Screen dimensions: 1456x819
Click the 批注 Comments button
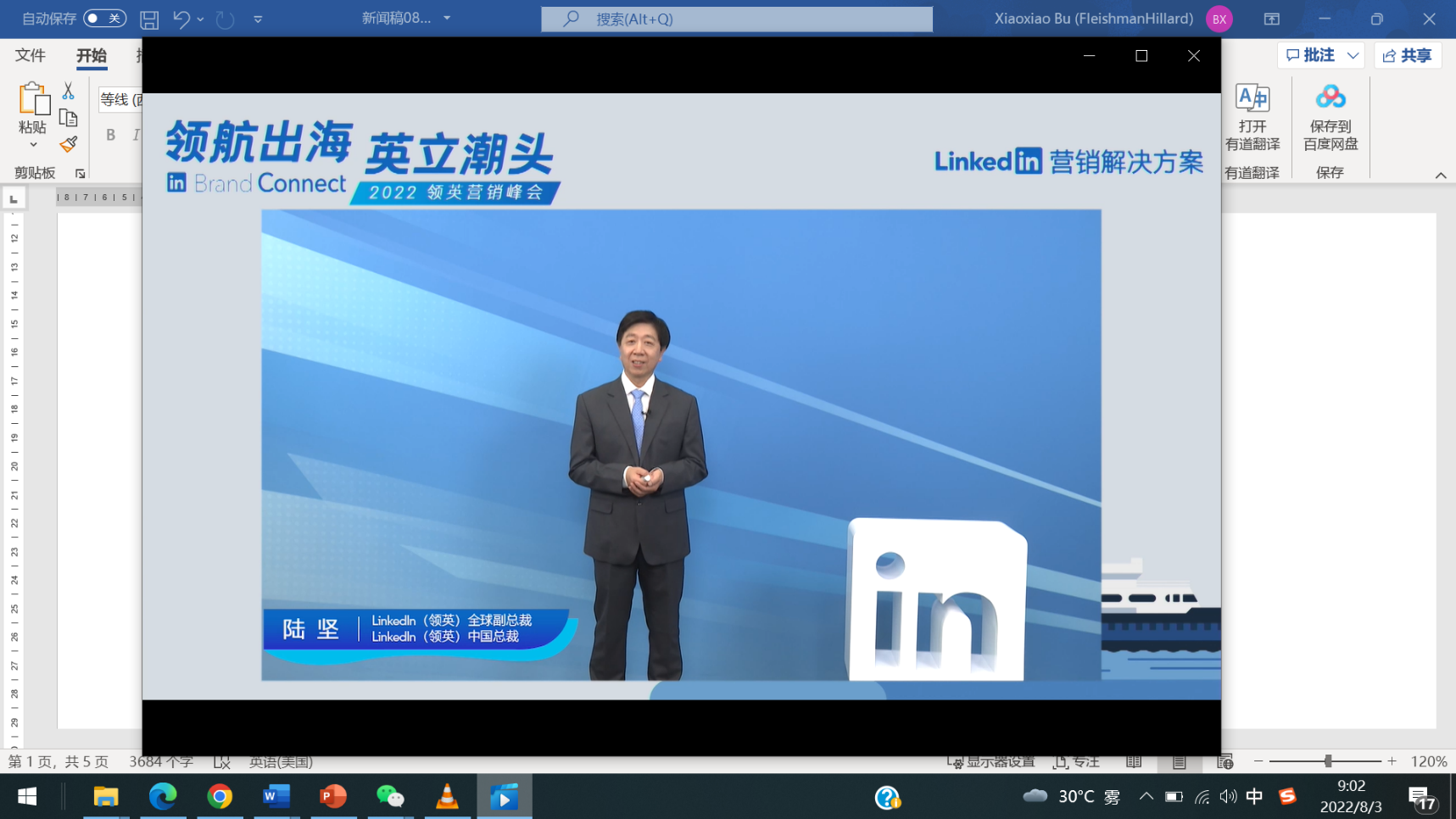(1311, 55)
